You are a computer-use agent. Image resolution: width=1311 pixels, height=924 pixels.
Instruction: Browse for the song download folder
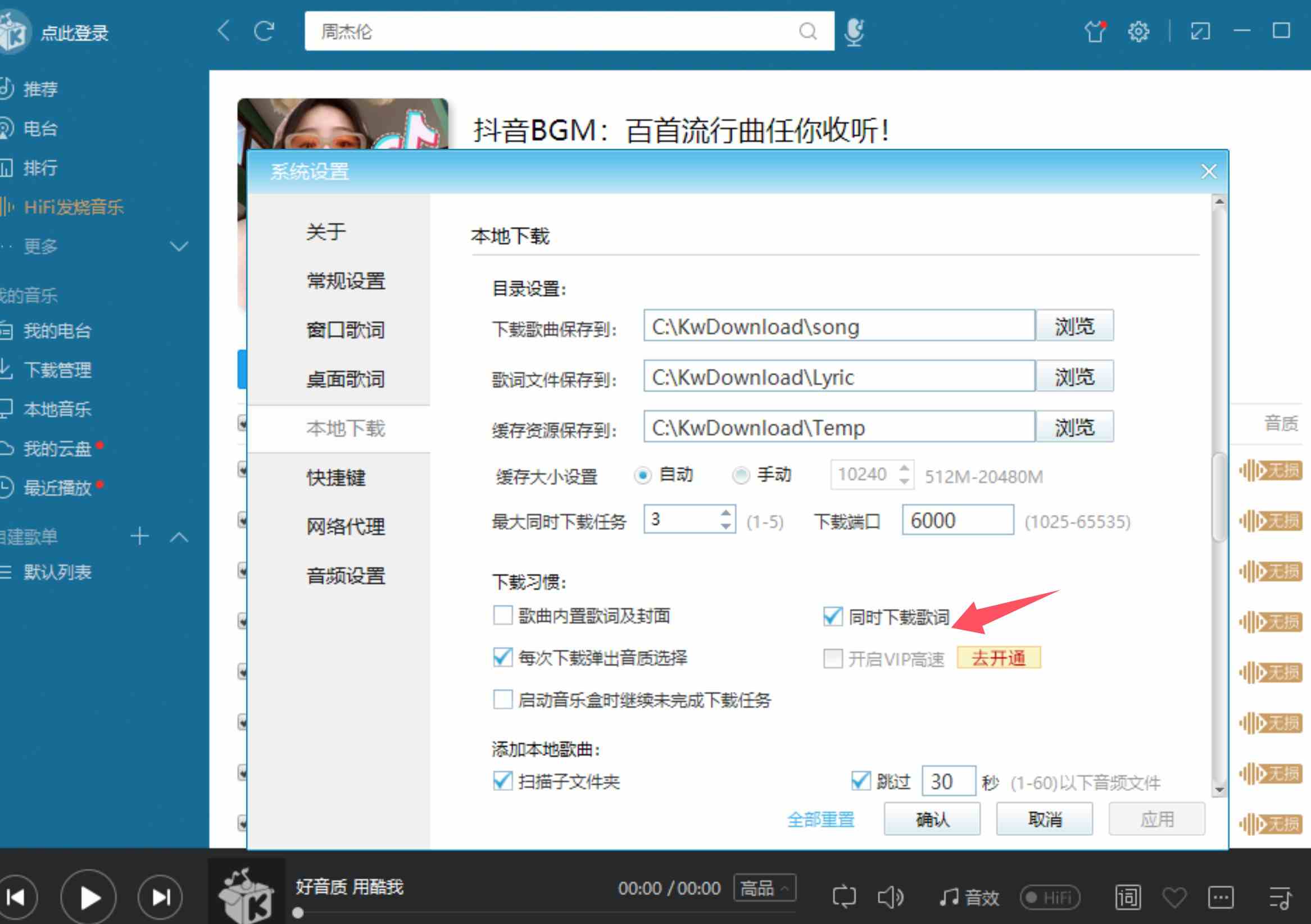[x=1074, y=325]
